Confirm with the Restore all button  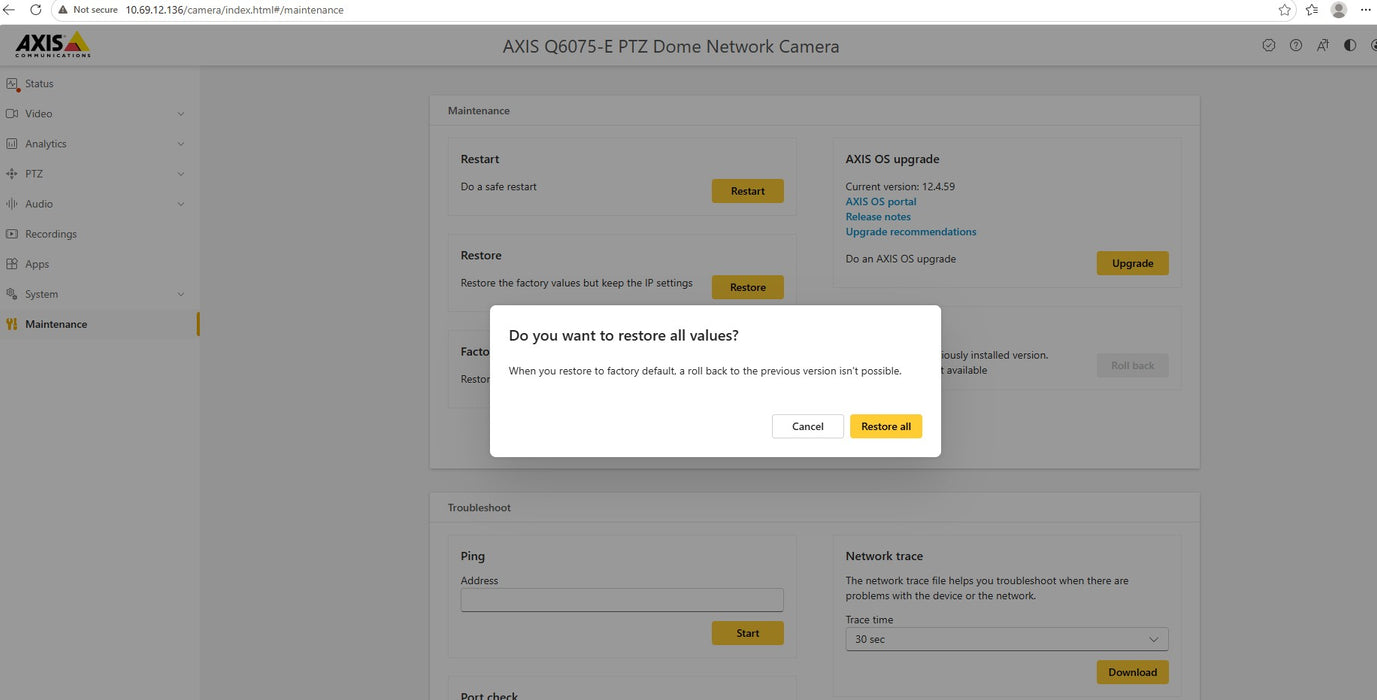click(886, 426)
